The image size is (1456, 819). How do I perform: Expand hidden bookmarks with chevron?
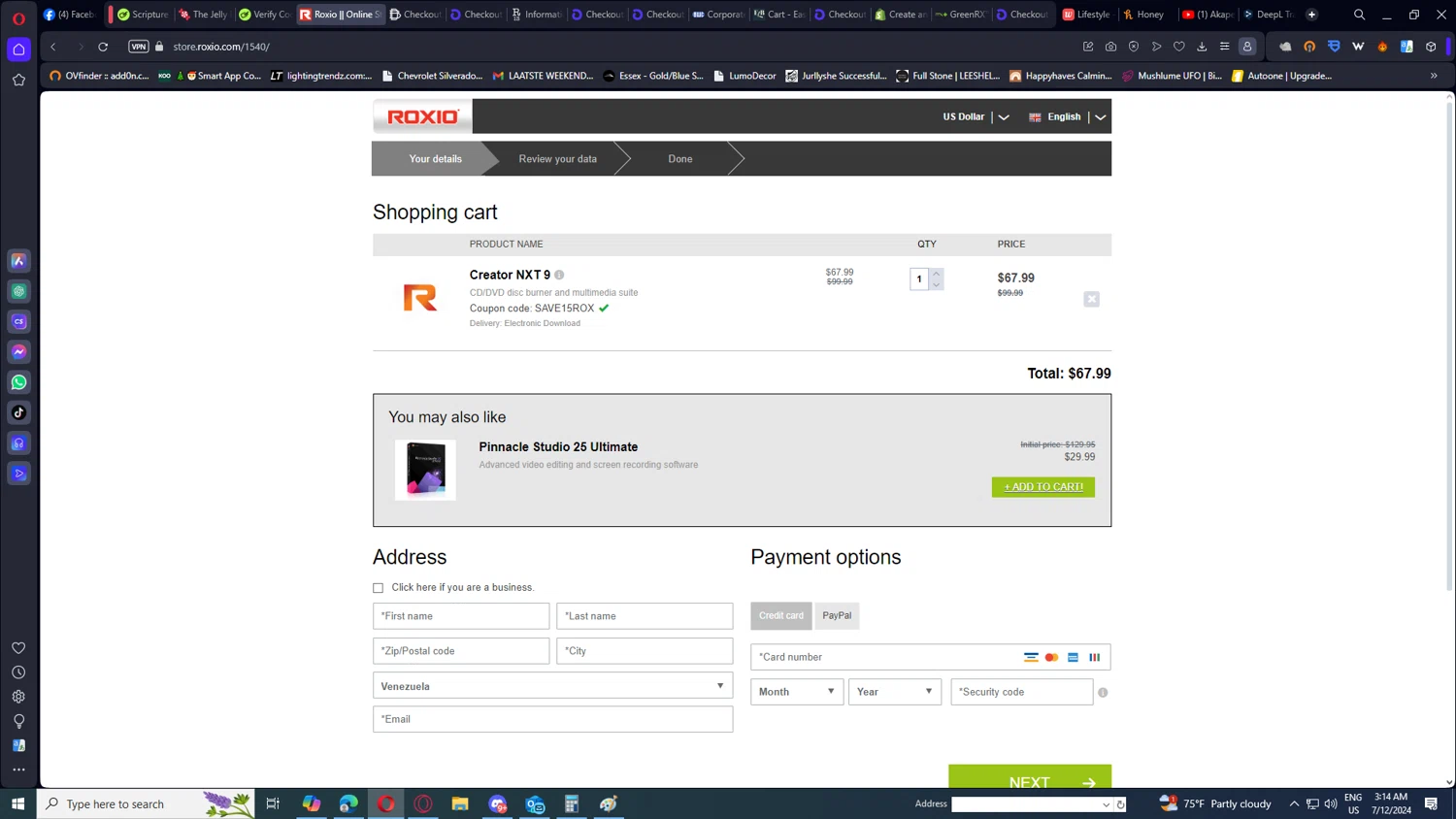pyautogui.click(x=1434, y=76)
